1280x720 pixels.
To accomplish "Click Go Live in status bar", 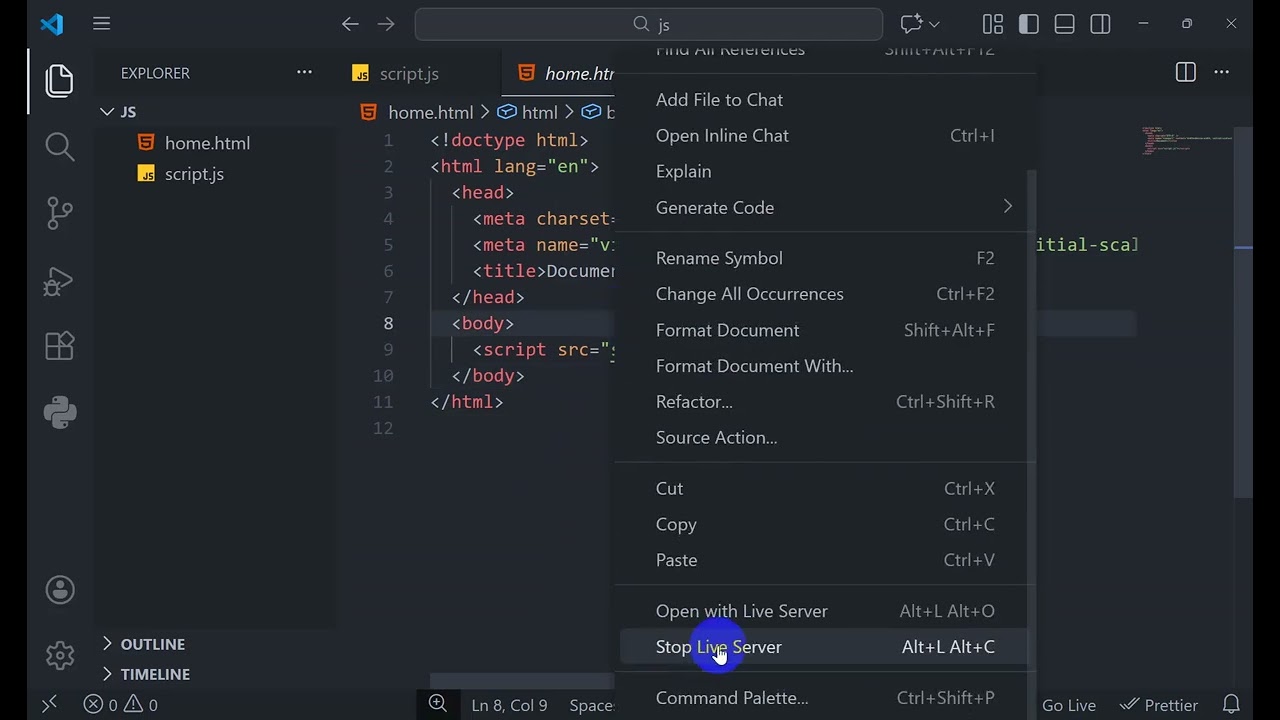I will coord(1069,705).
